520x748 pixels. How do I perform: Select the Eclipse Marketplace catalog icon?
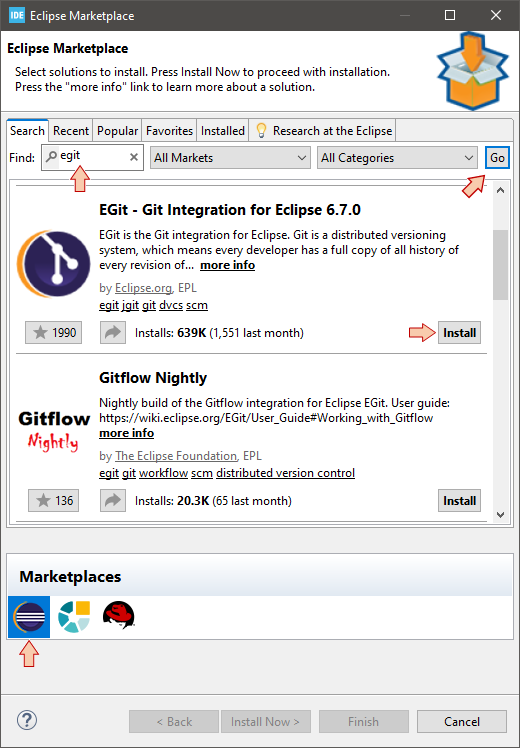pyautogui.click(x=29, y=616)
